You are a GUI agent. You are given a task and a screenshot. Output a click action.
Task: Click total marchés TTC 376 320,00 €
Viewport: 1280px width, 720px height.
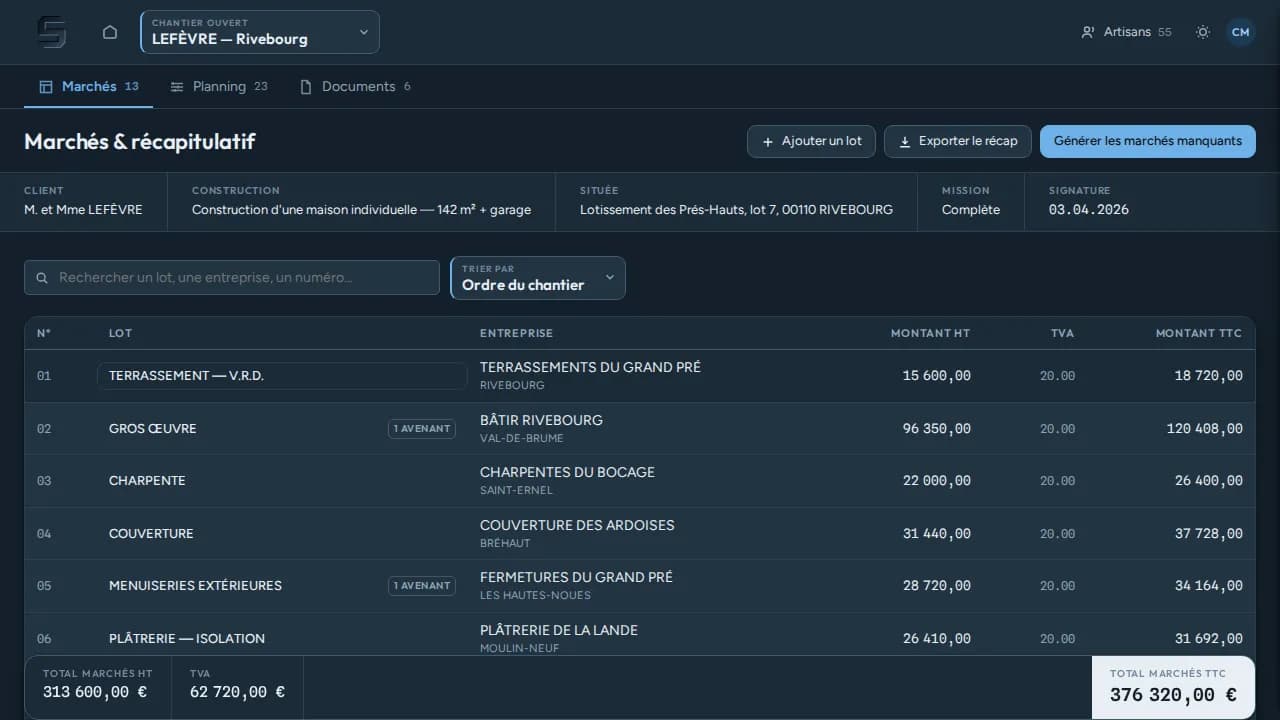(1173, 695)
